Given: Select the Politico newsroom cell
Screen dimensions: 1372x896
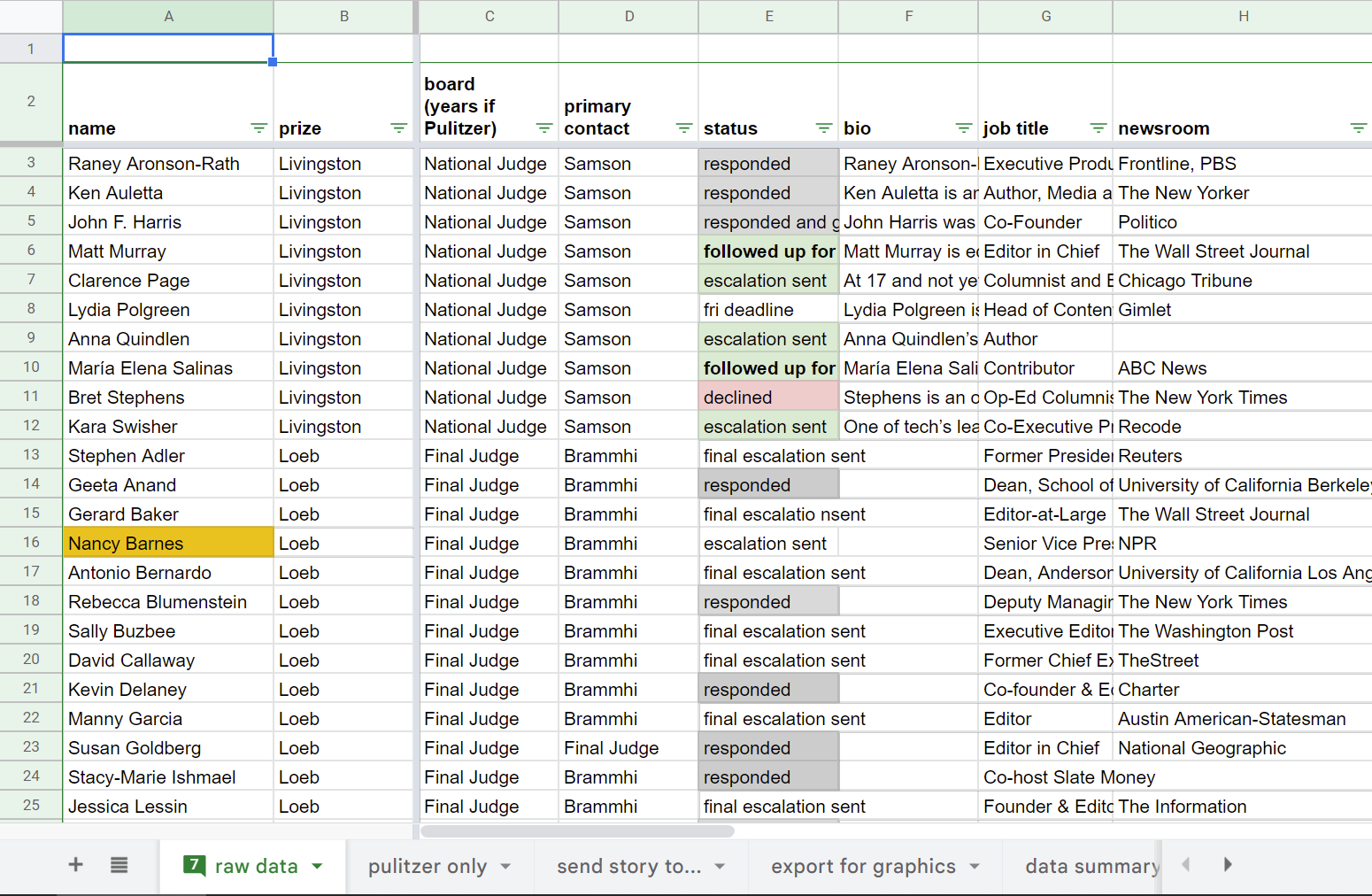Looking at the screenshot, I should pos(1243,221).
